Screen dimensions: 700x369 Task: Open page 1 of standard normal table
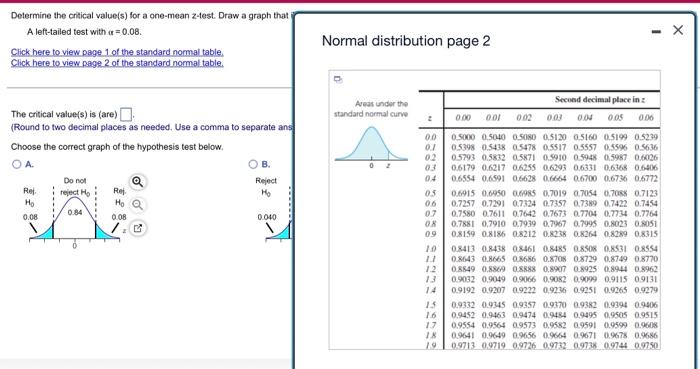117,52
